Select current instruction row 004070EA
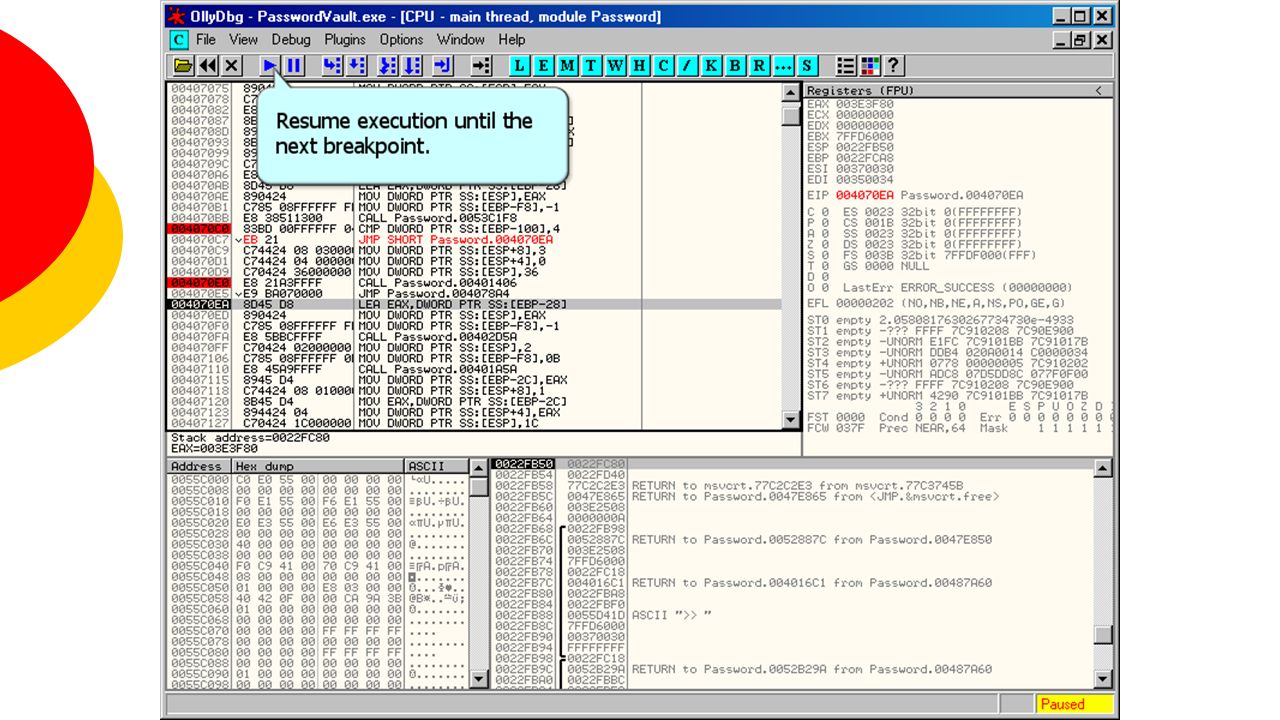Image resolution: width=1280 pixels, height=720 pixels. point(473,304)
